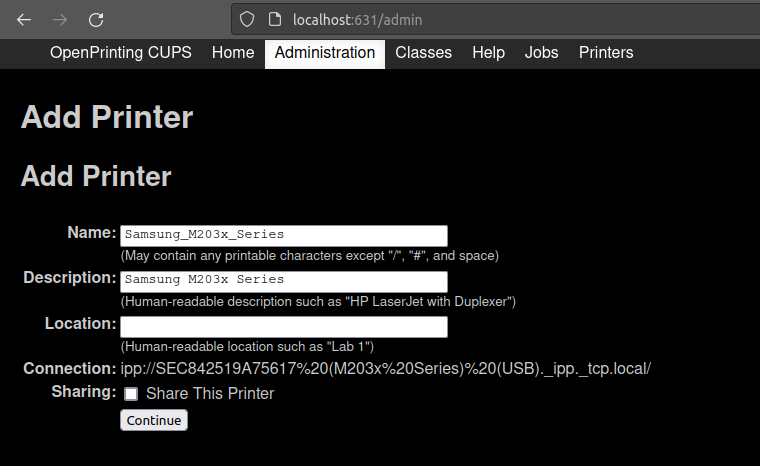Click the Description: label
760x466 pixels.
(70, 277)
